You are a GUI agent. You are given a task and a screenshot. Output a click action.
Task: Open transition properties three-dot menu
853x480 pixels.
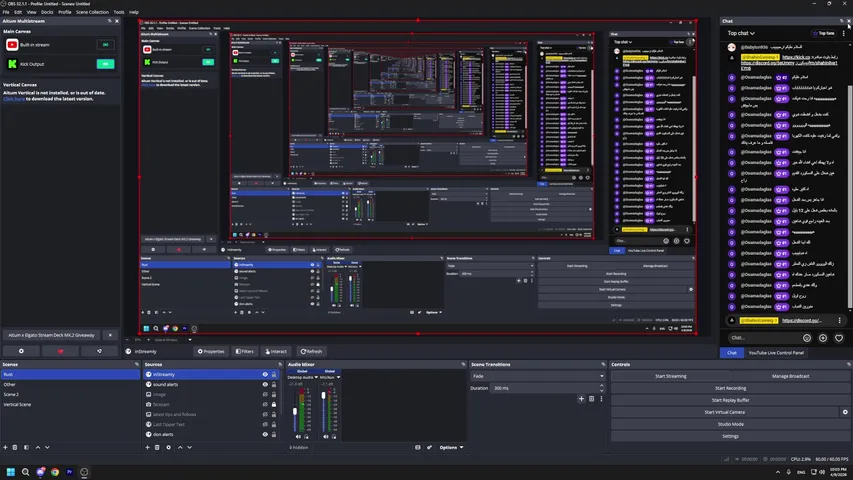click(x=601, y=399)
